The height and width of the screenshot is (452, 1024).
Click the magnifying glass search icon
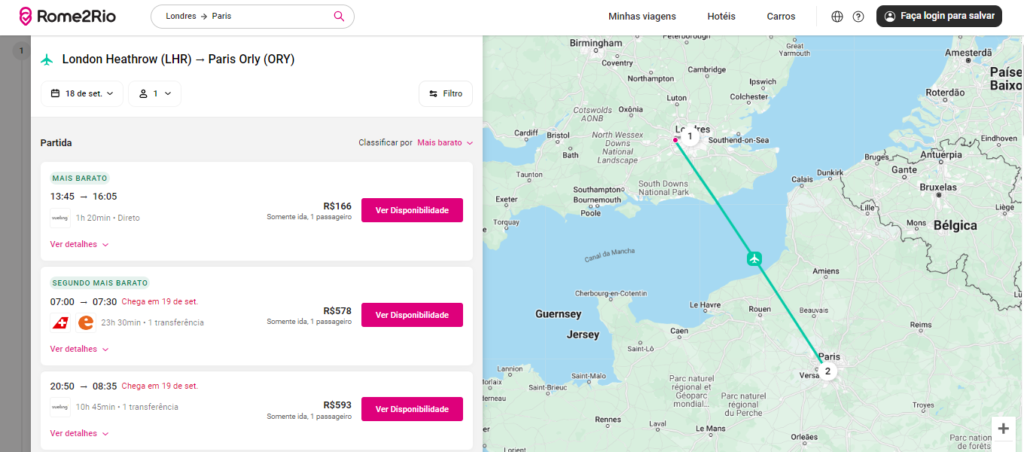coord(339,16)
